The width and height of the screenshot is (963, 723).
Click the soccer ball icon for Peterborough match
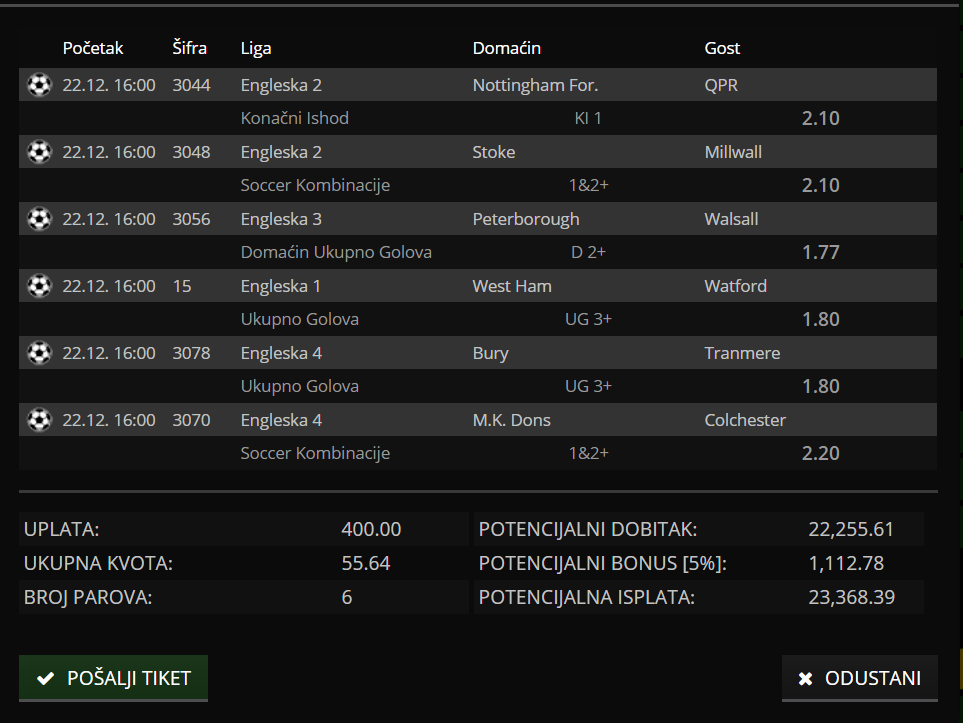point(39,219)
